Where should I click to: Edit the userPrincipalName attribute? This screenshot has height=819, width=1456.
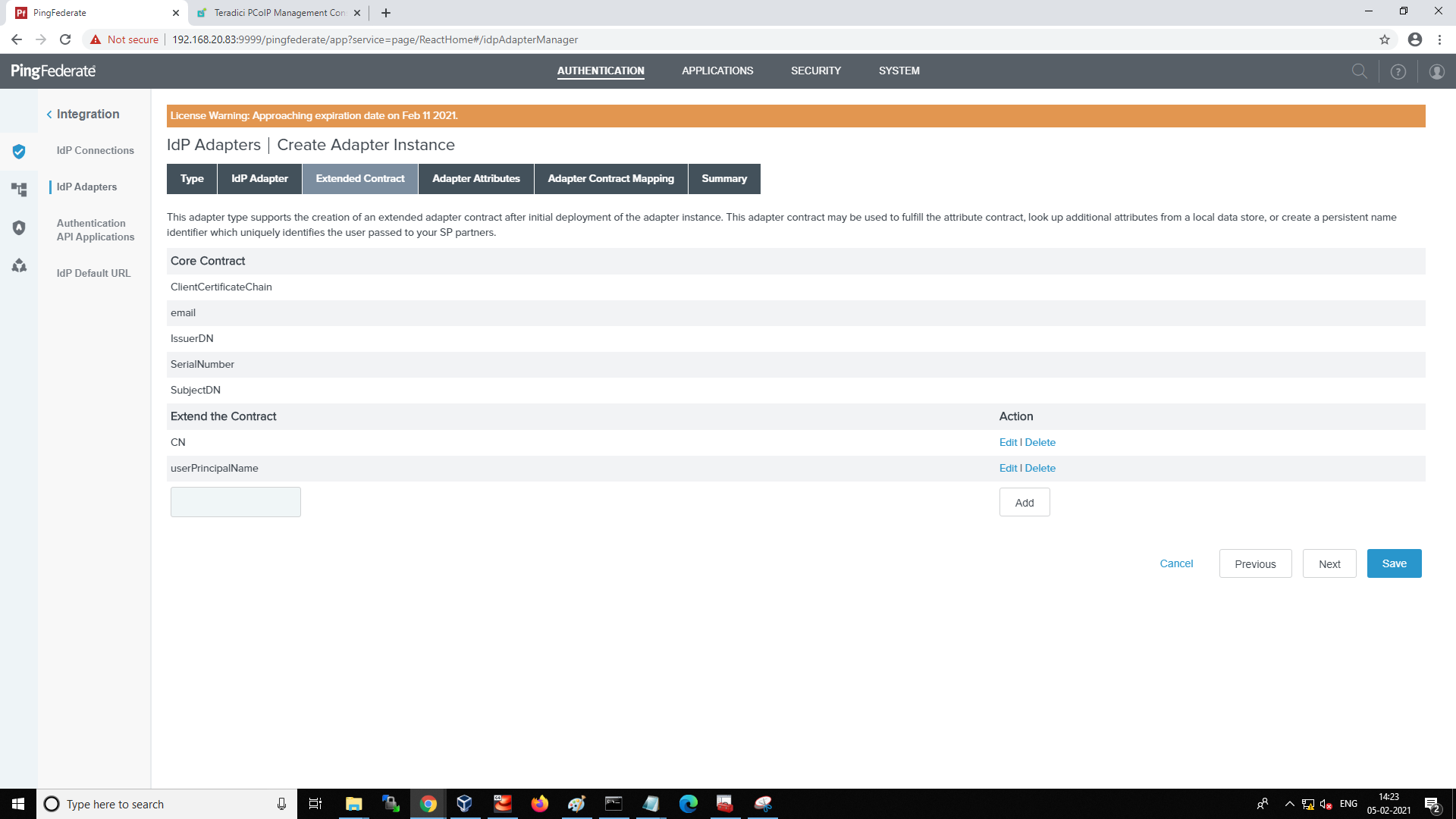tap(1008, 468)
